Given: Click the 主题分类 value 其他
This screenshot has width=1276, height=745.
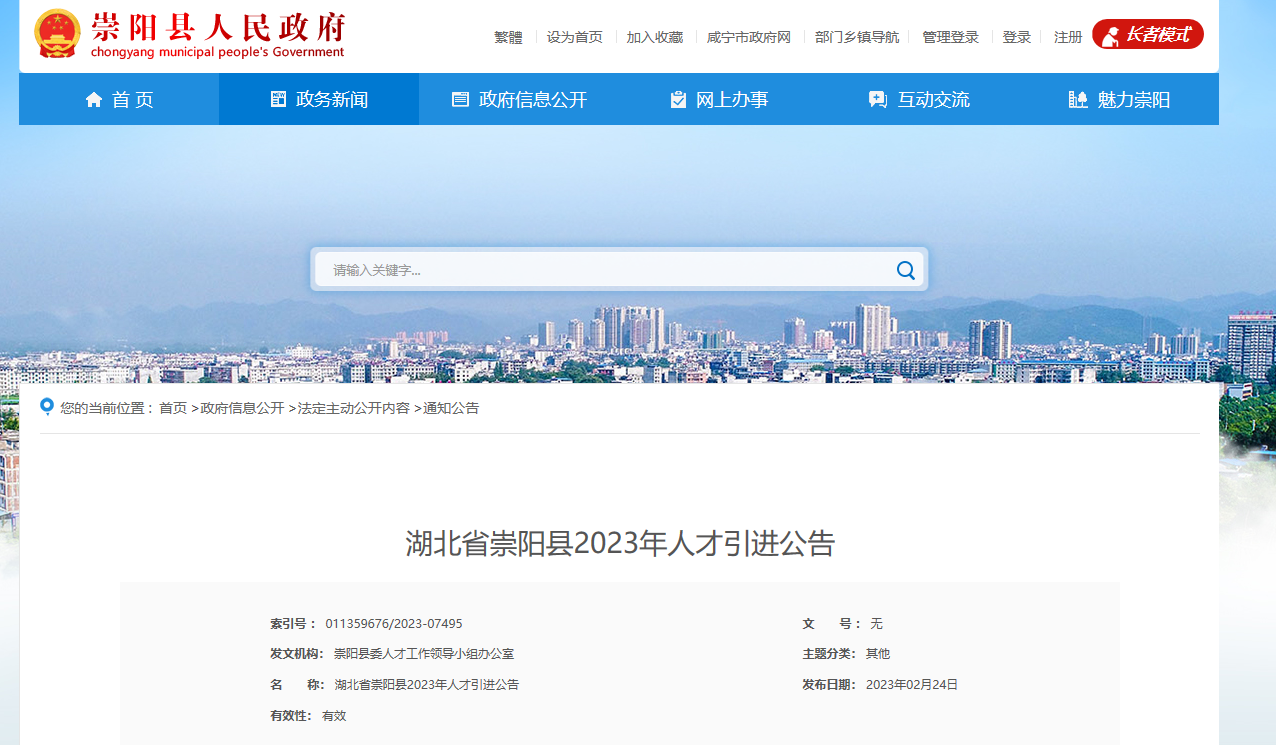Looking at the screenshot, I should pos(878,654).
